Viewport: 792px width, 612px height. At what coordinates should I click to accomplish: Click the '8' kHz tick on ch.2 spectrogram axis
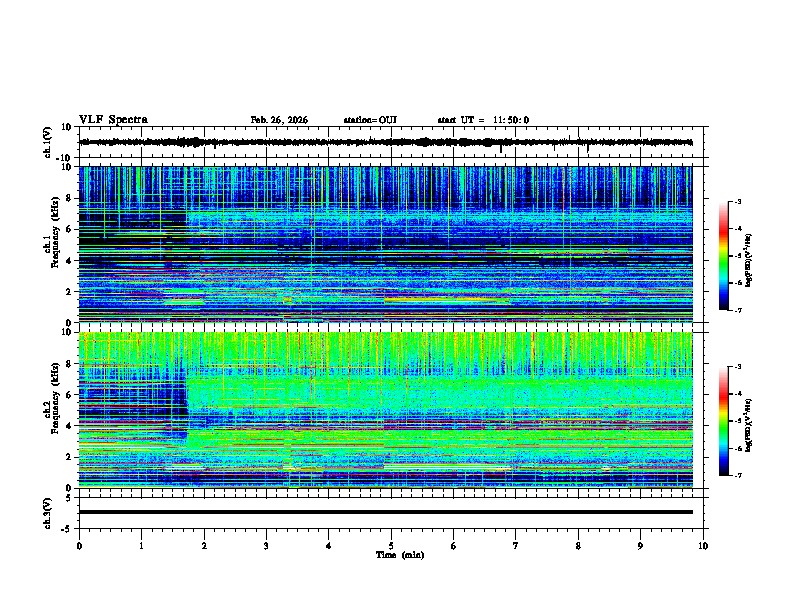[70, 364]
